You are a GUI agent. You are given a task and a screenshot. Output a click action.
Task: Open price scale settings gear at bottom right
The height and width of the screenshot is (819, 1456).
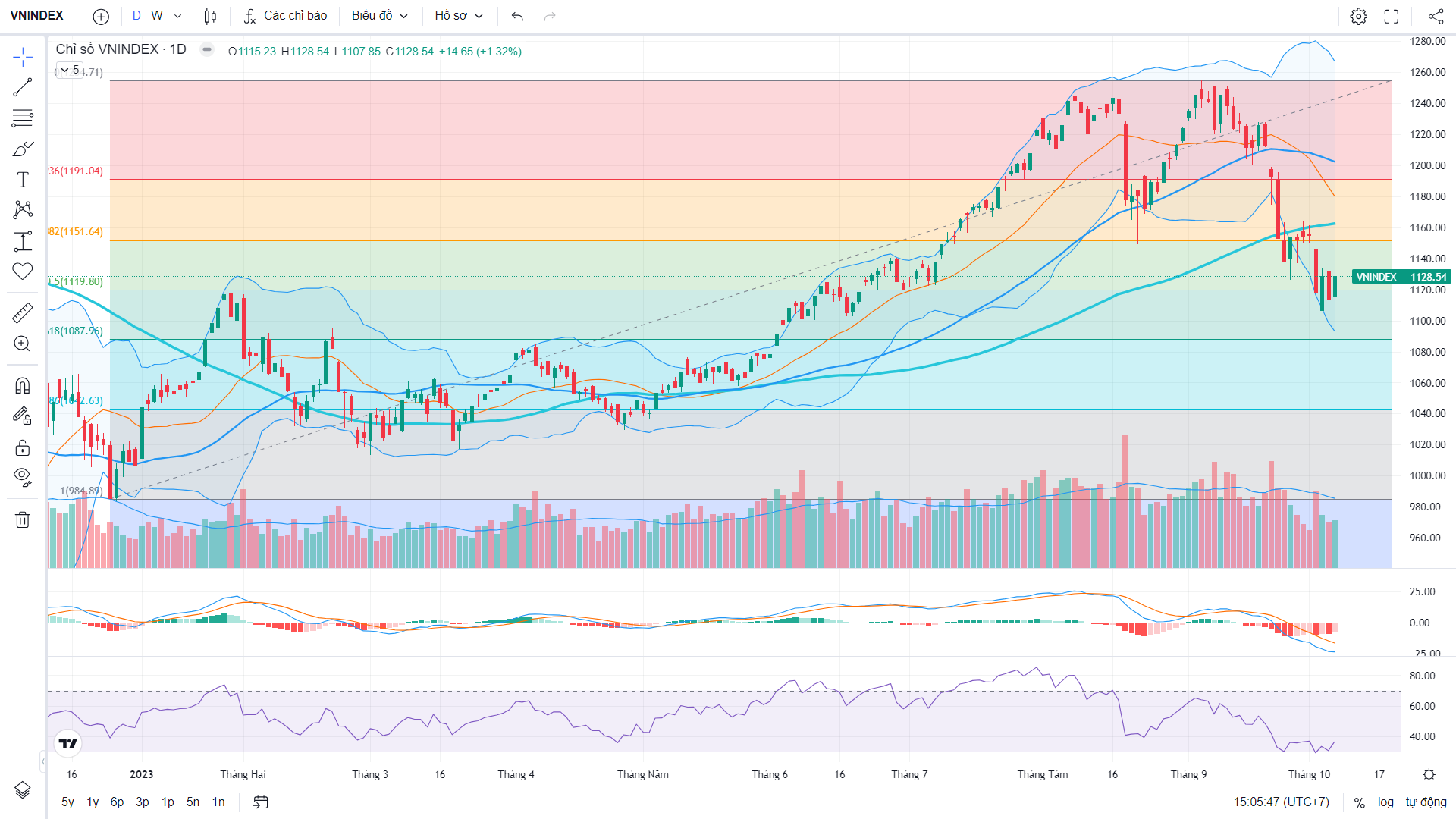point(1429,774)
